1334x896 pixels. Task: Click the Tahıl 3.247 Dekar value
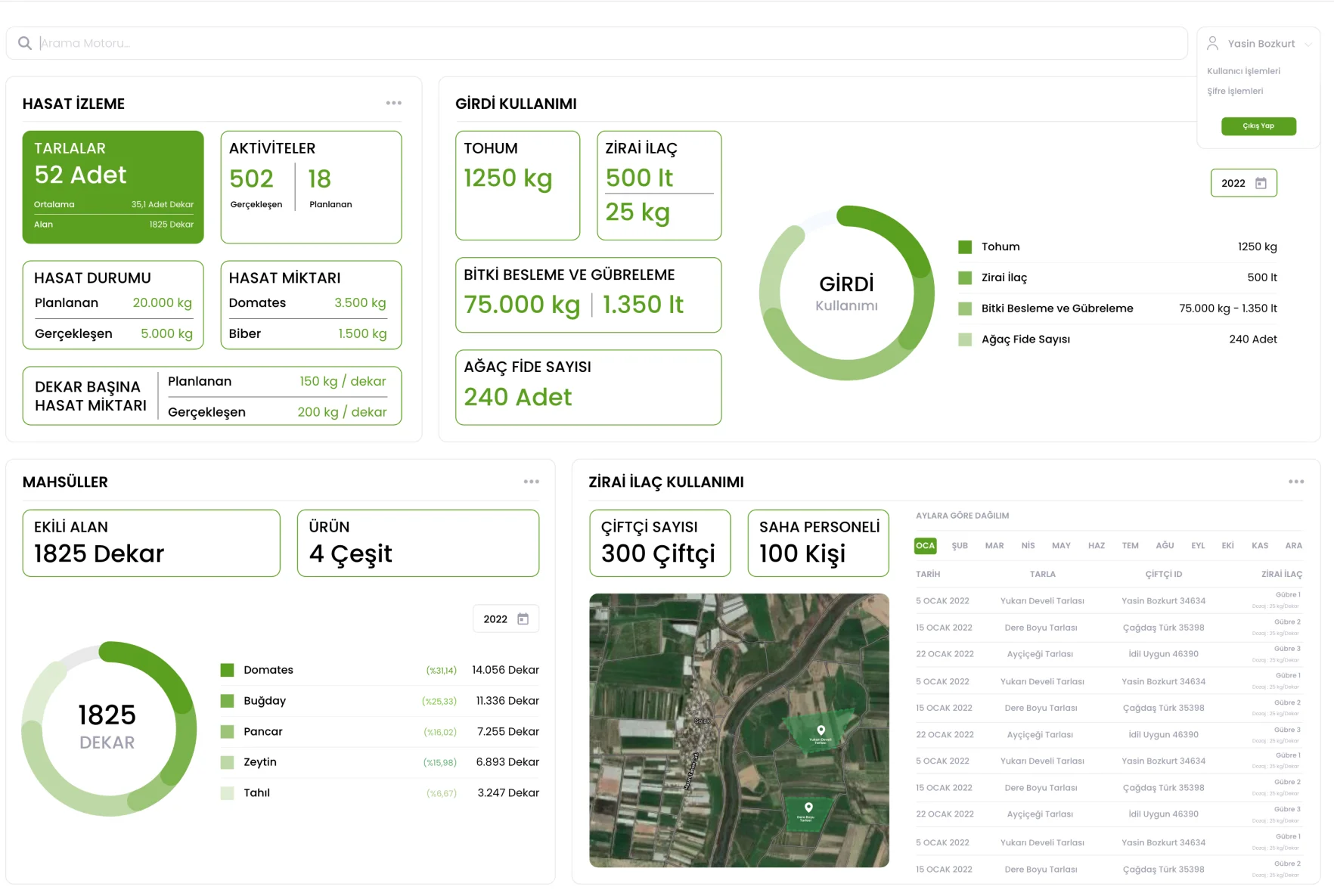click(x=508, y=793)
